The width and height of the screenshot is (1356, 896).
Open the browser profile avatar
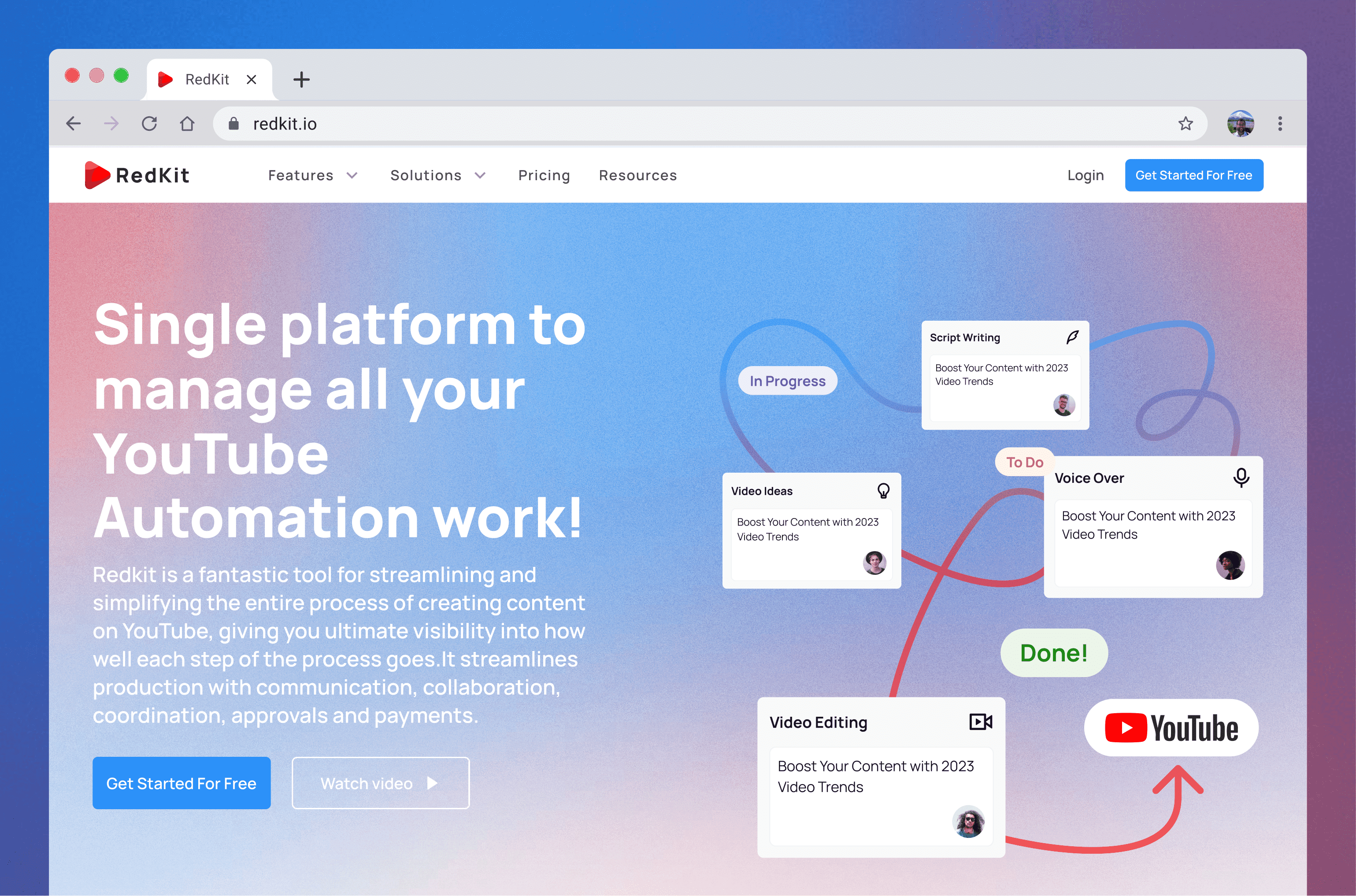tap(1240, 123)
